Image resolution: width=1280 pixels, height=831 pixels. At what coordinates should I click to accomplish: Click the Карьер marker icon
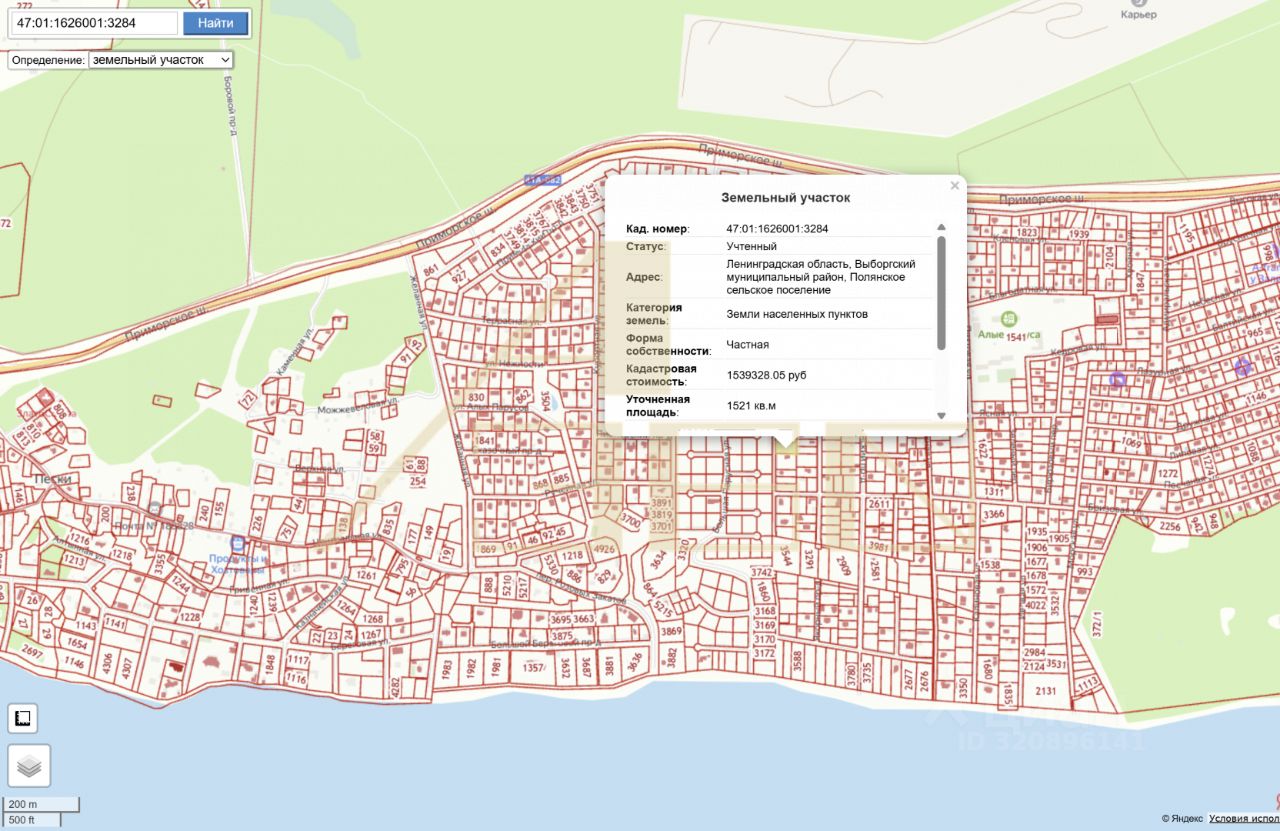(1138, 3)
